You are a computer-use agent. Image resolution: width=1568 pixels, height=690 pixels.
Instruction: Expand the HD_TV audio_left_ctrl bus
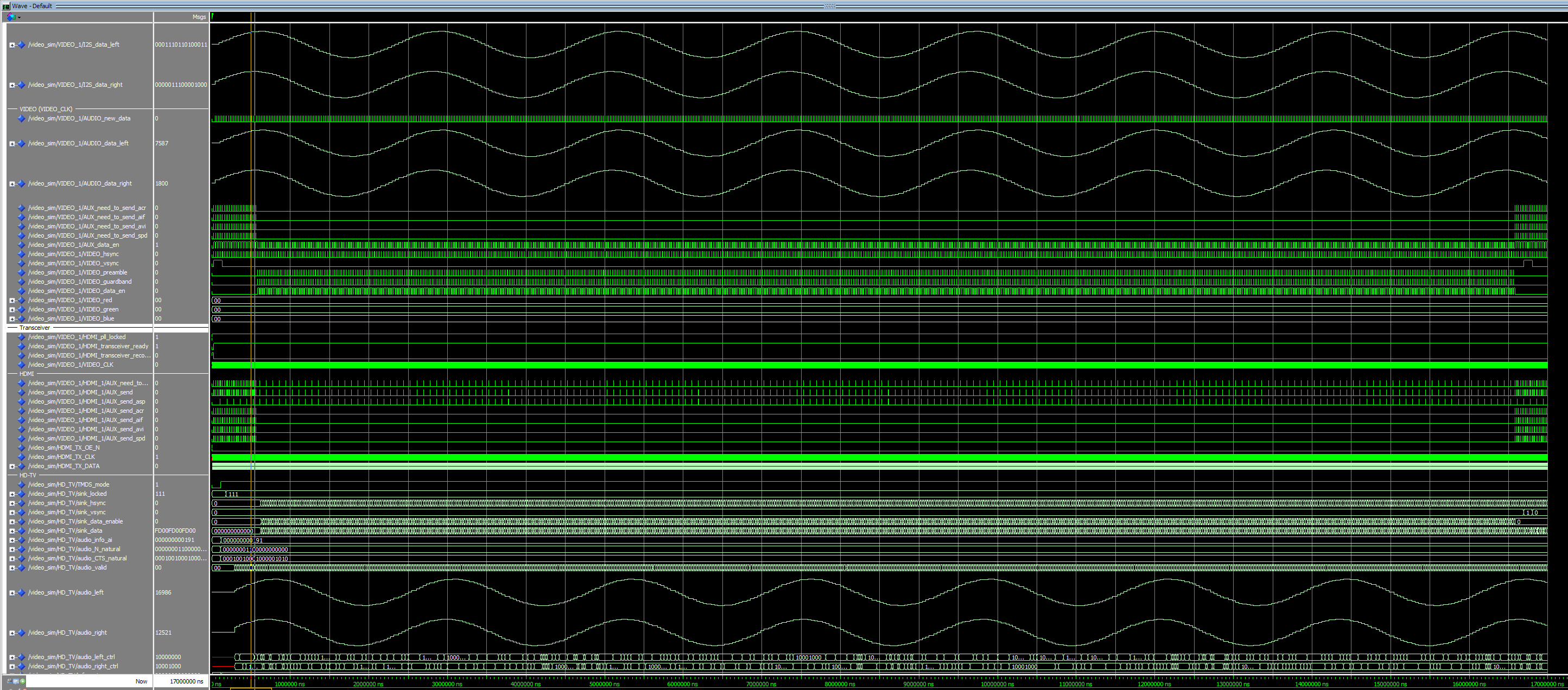pos(11,657)
